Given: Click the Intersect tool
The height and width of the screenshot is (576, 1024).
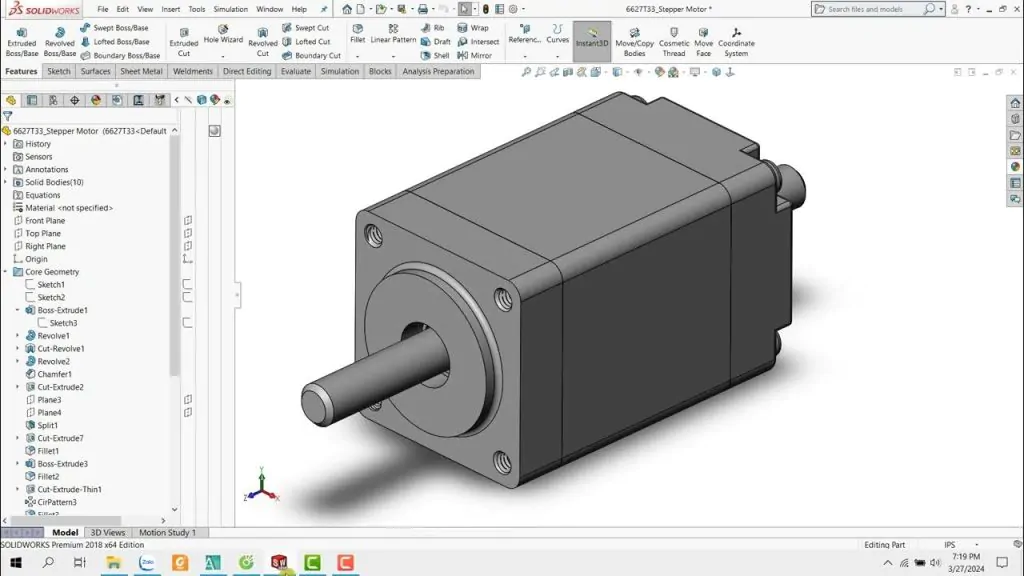Looking at the screenshot, I should tap(478, 42).
